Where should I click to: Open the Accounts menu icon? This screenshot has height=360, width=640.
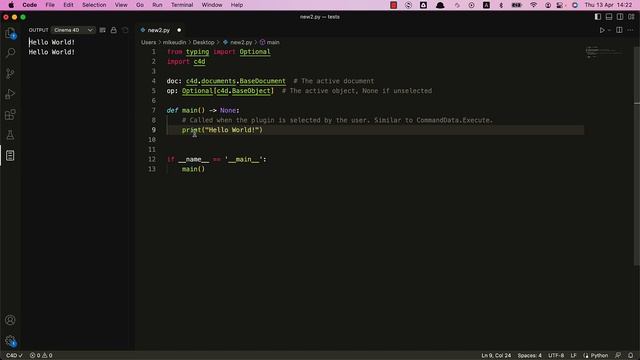point(10,320)
